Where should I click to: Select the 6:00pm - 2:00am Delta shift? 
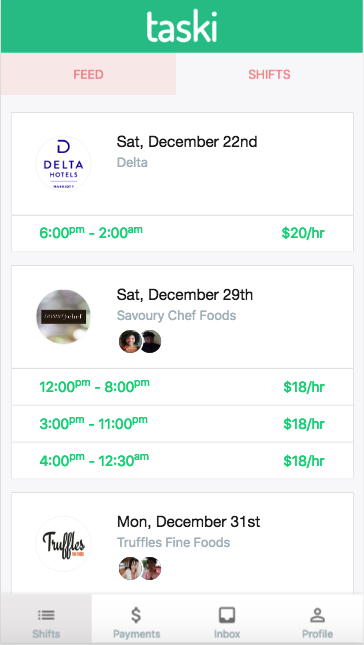coord(182,233)
